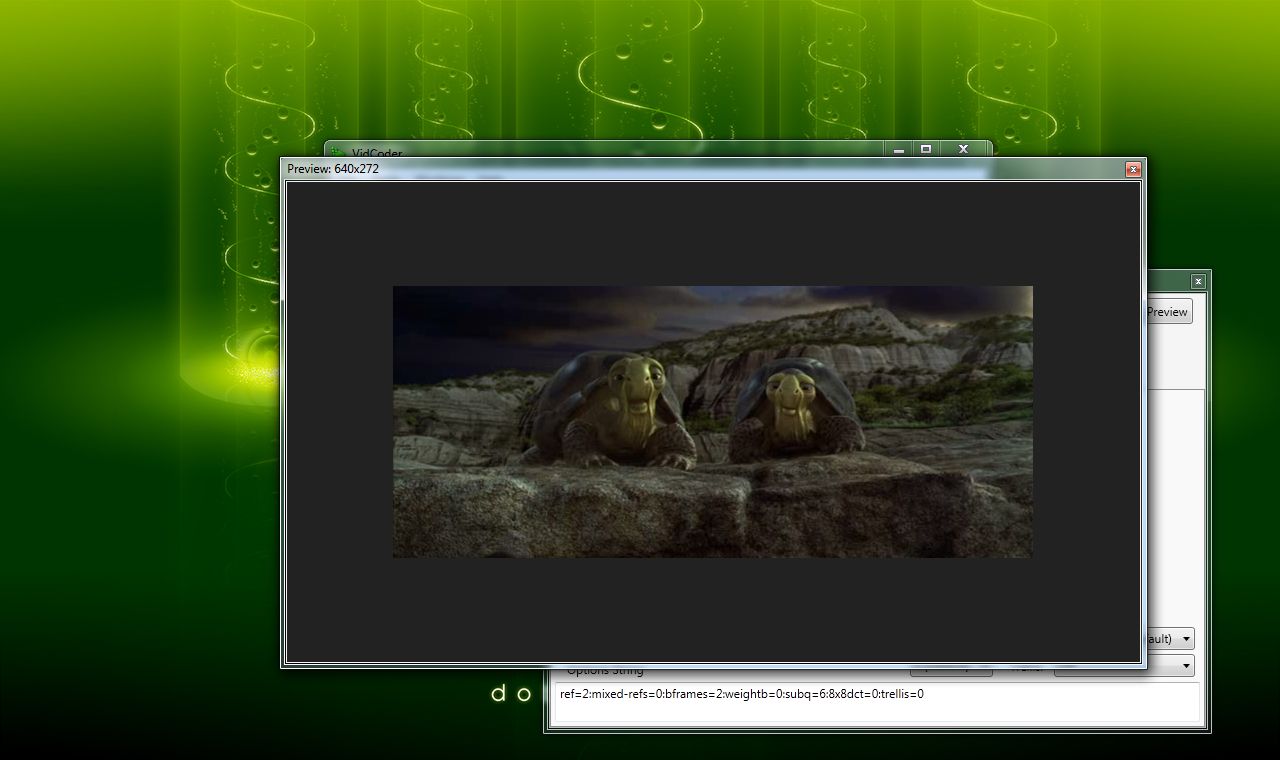The width and height of the screenshot is (1280, 760).
Task: Open the dropdown ending in '(default)' in the settings window
Action: [1170, 638]
